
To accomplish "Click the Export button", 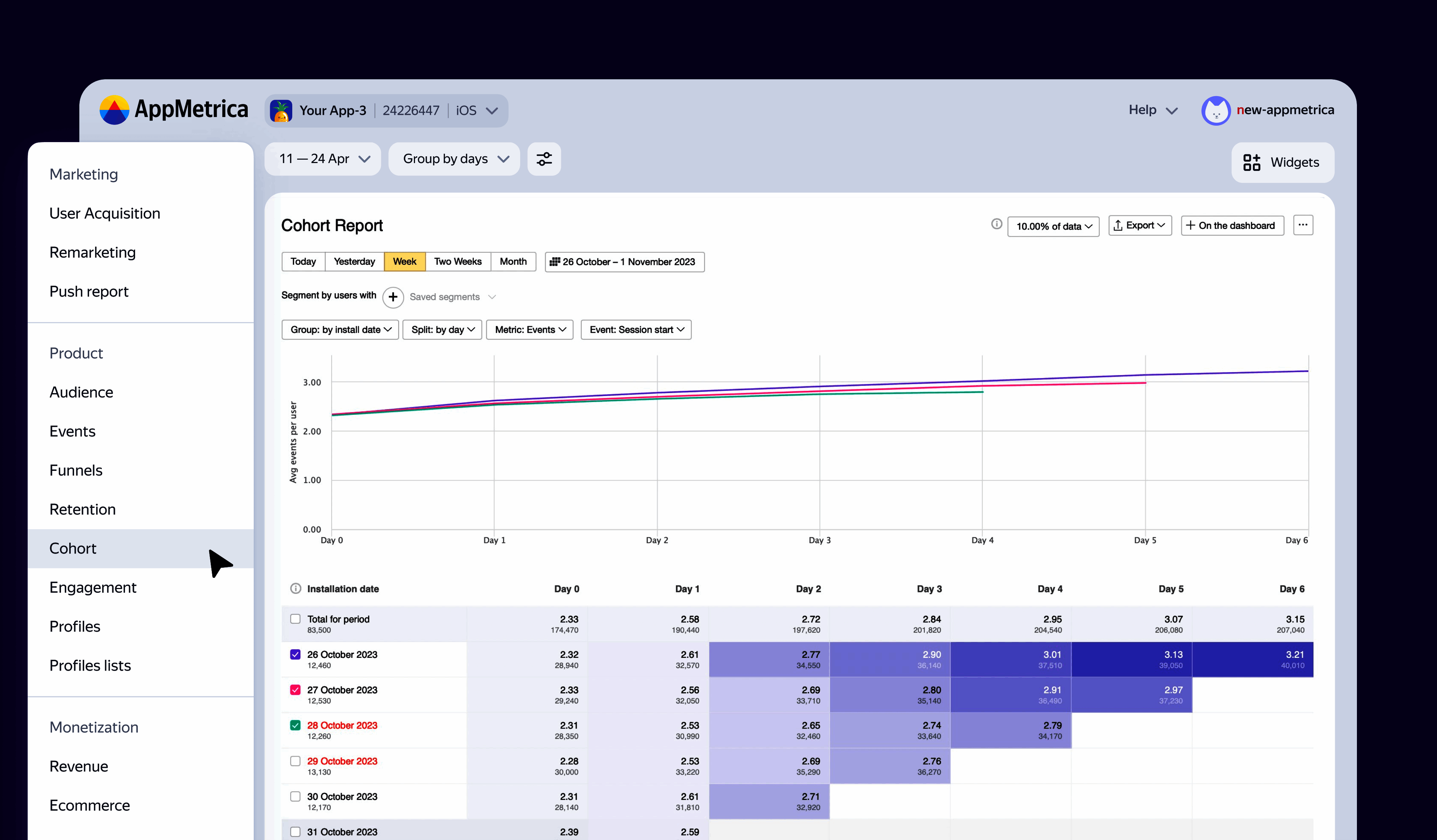I will coord(1139,225).
